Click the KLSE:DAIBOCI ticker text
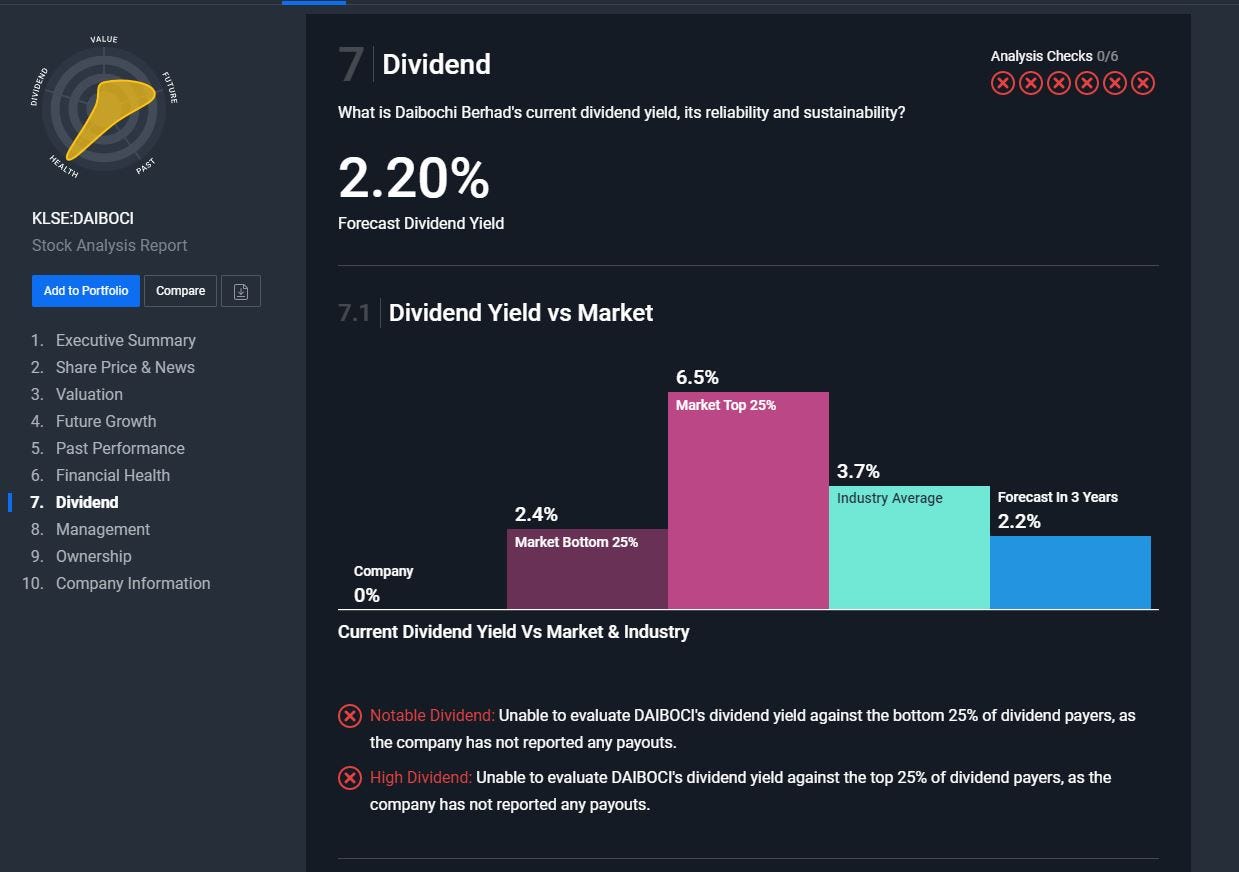Image resolution: width=1239 pixels, height=872 pixels. coord(83,218)
